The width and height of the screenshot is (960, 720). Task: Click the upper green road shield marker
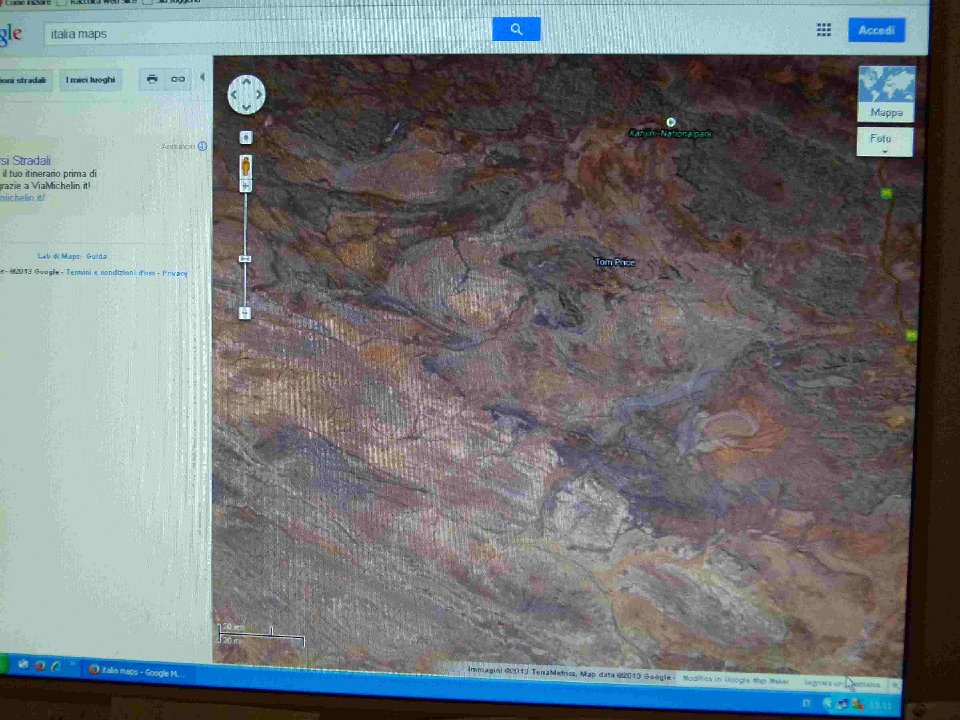tap(886, 193)
